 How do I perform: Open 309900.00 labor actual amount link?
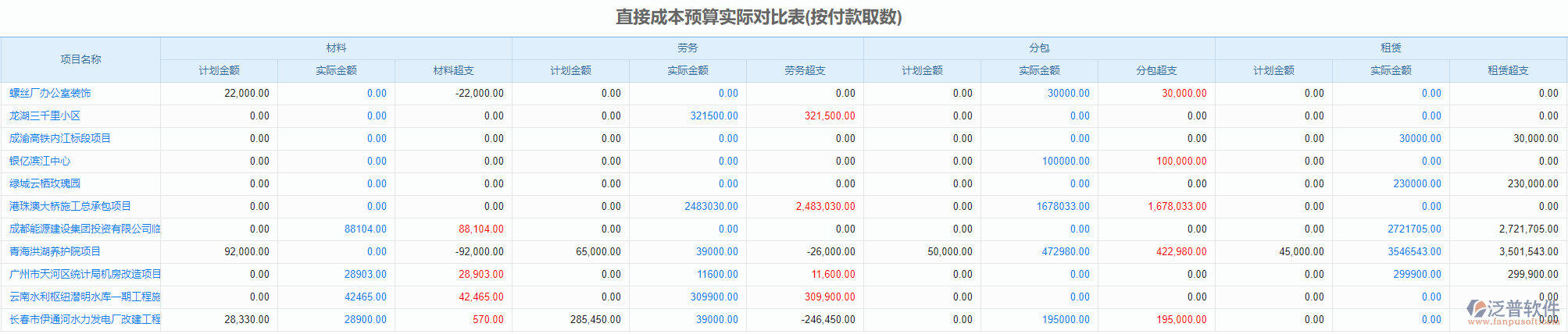pos(714,297)
